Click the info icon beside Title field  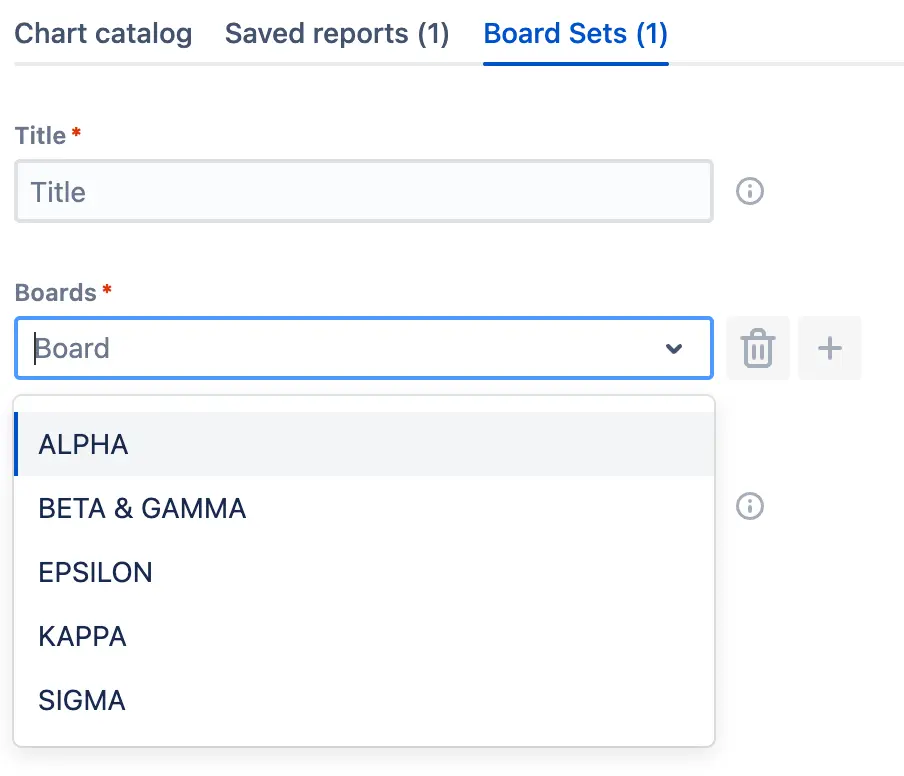[749, 191]
